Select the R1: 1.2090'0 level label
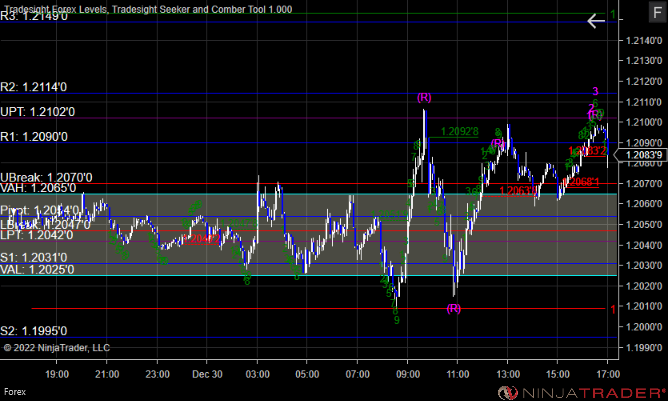The image size is (668, 401). point(34,136)
